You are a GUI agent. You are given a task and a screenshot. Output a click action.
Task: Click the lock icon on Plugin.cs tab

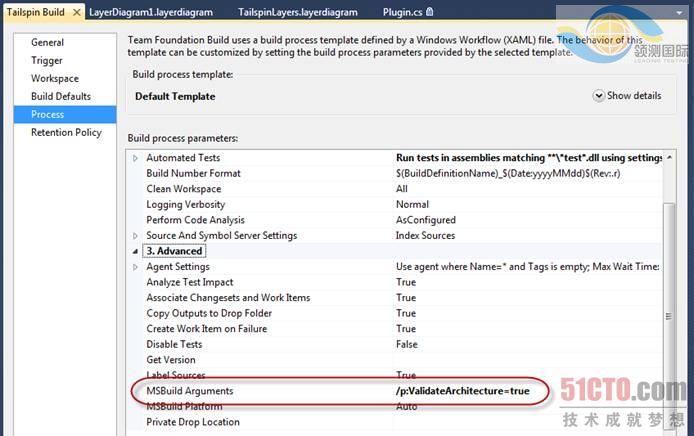pyautogui.click(x=429, y=12)
